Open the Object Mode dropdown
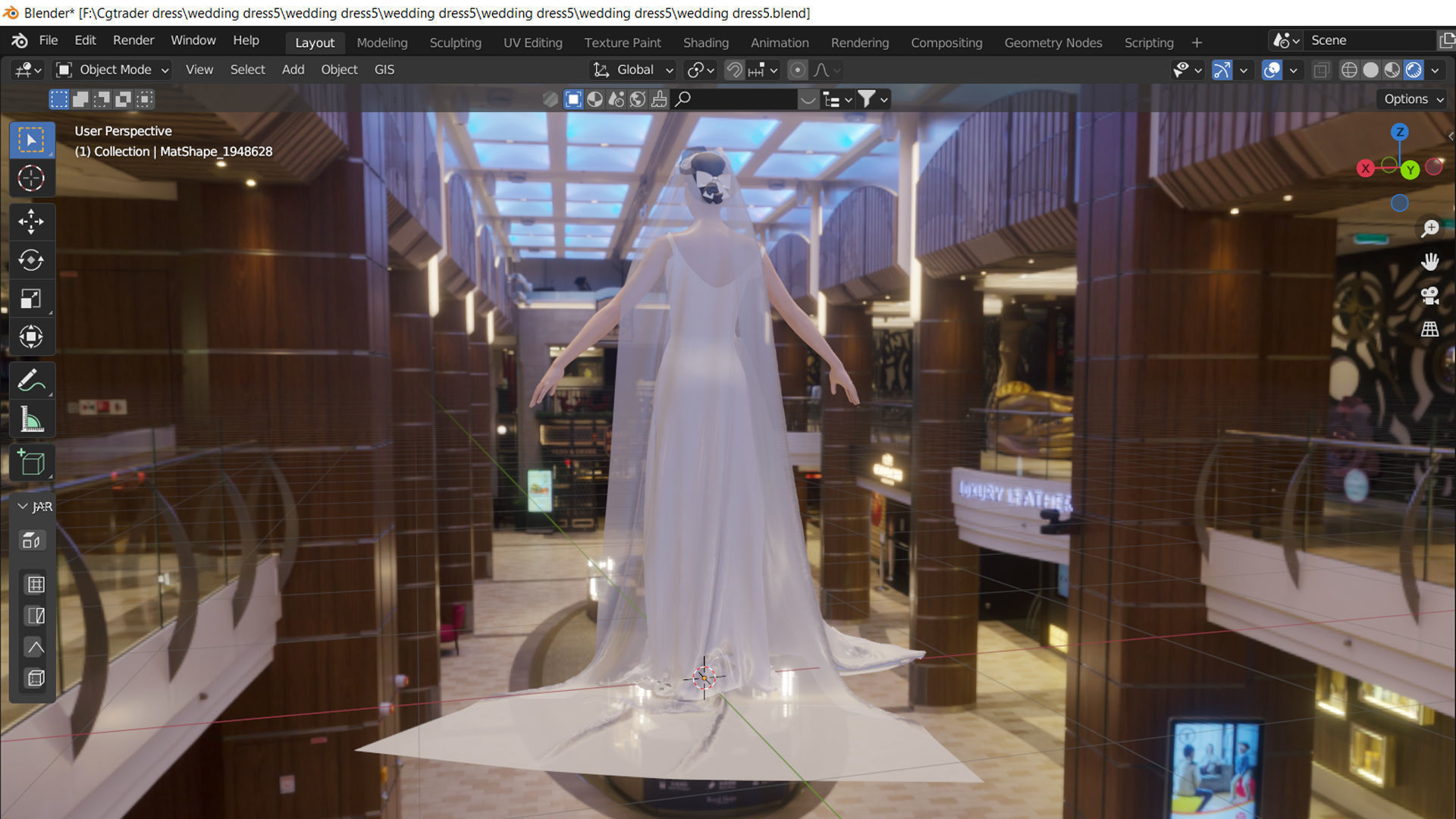 pyautogui.click(x=111, y=70)
